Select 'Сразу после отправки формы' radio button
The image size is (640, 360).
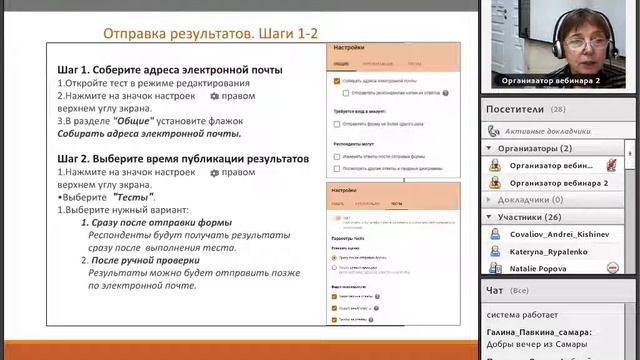[334, 258]
